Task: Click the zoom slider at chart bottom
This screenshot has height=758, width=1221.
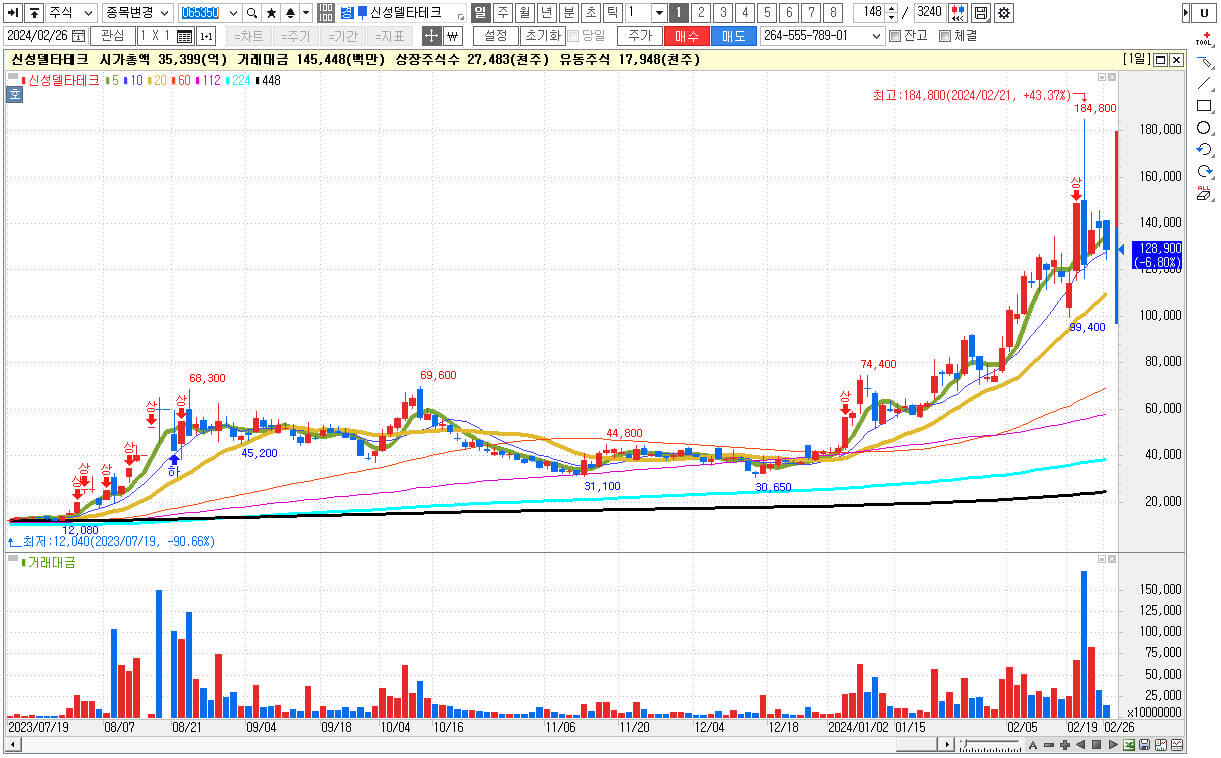Action: tap(989, 745)
